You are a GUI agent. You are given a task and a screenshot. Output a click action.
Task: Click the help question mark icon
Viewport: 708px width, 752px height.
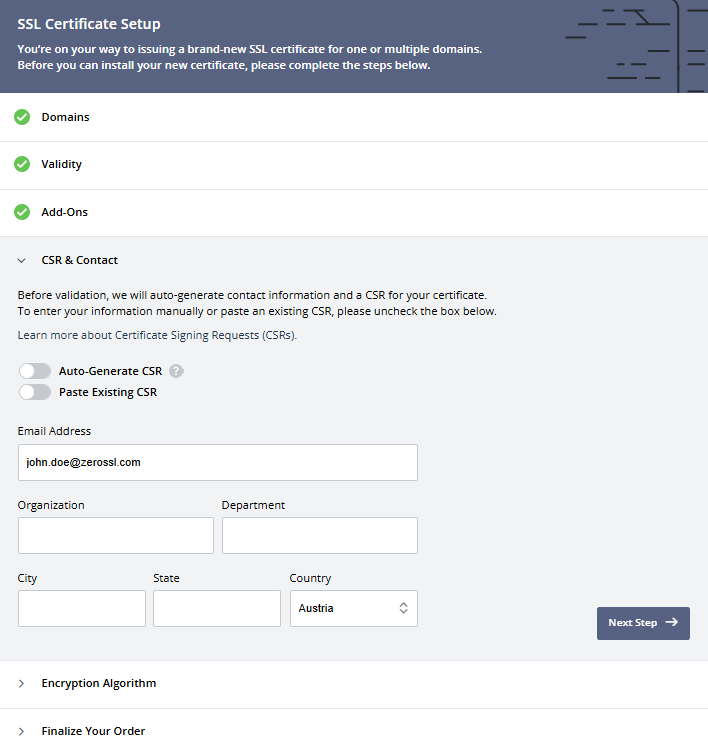click(x=176, y=371)
